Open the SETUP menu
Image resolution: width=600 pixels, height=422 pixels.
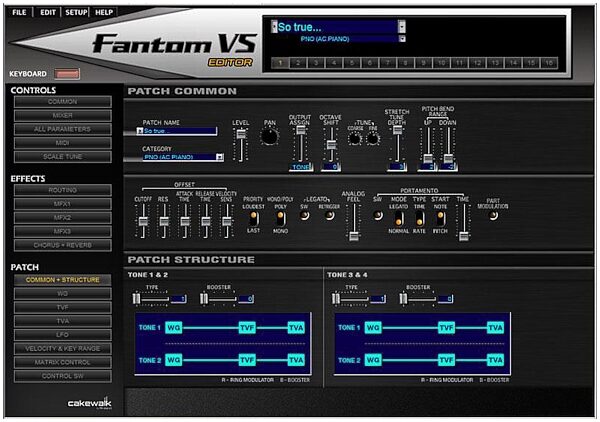coord(76,12)
